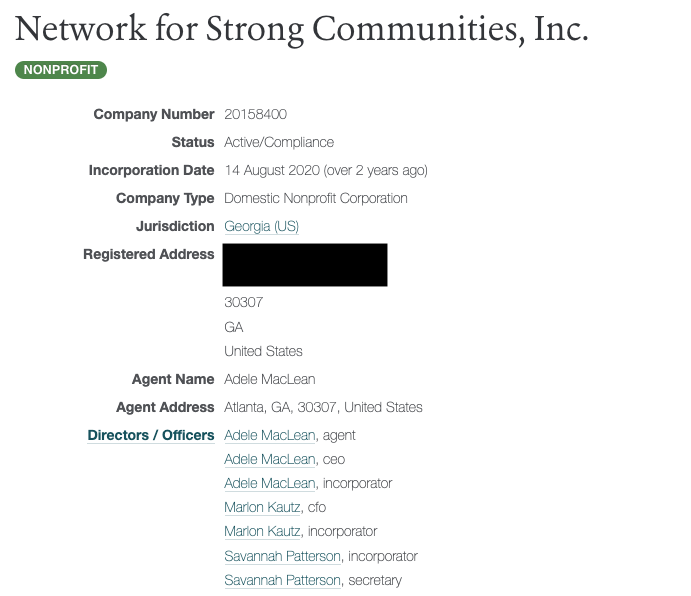Select the Savannah Patterson secretary entry
691x596 pixels.
283,580
